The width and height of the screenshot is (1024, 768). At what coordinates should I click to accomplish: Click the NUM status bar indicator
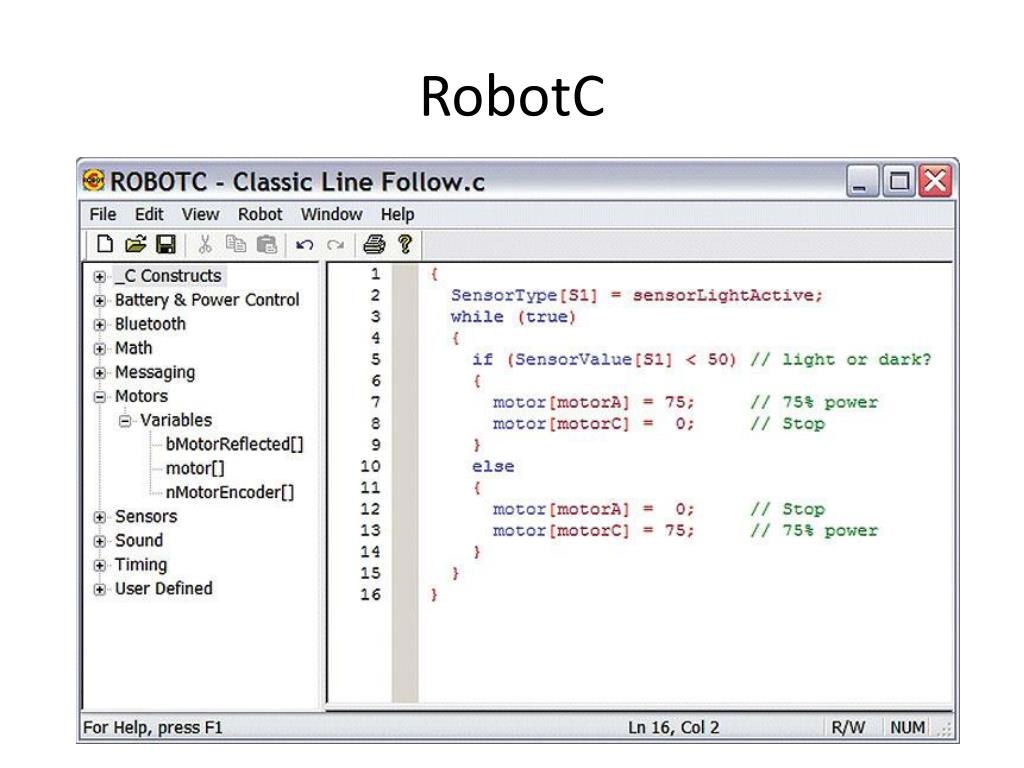tap(907, 728)
